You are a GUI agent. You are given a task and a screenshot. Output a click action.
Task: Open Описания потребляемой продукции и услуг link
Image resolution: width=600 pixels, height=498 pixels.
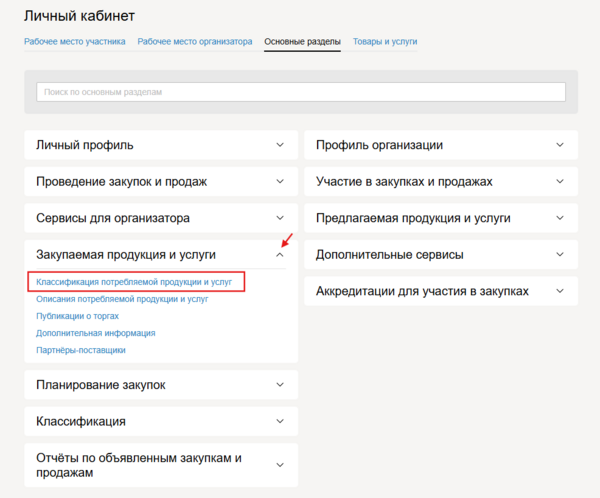click(122, 299)
